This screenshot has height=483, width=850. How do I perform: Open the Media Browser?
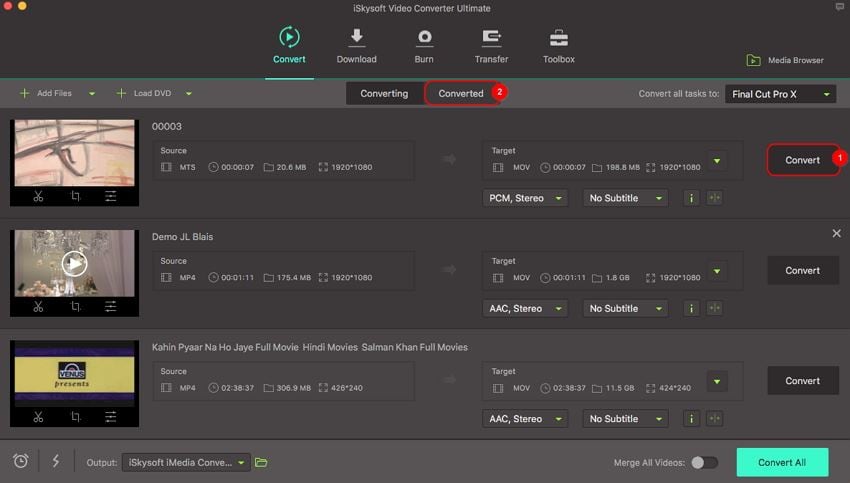coord(785,60)
